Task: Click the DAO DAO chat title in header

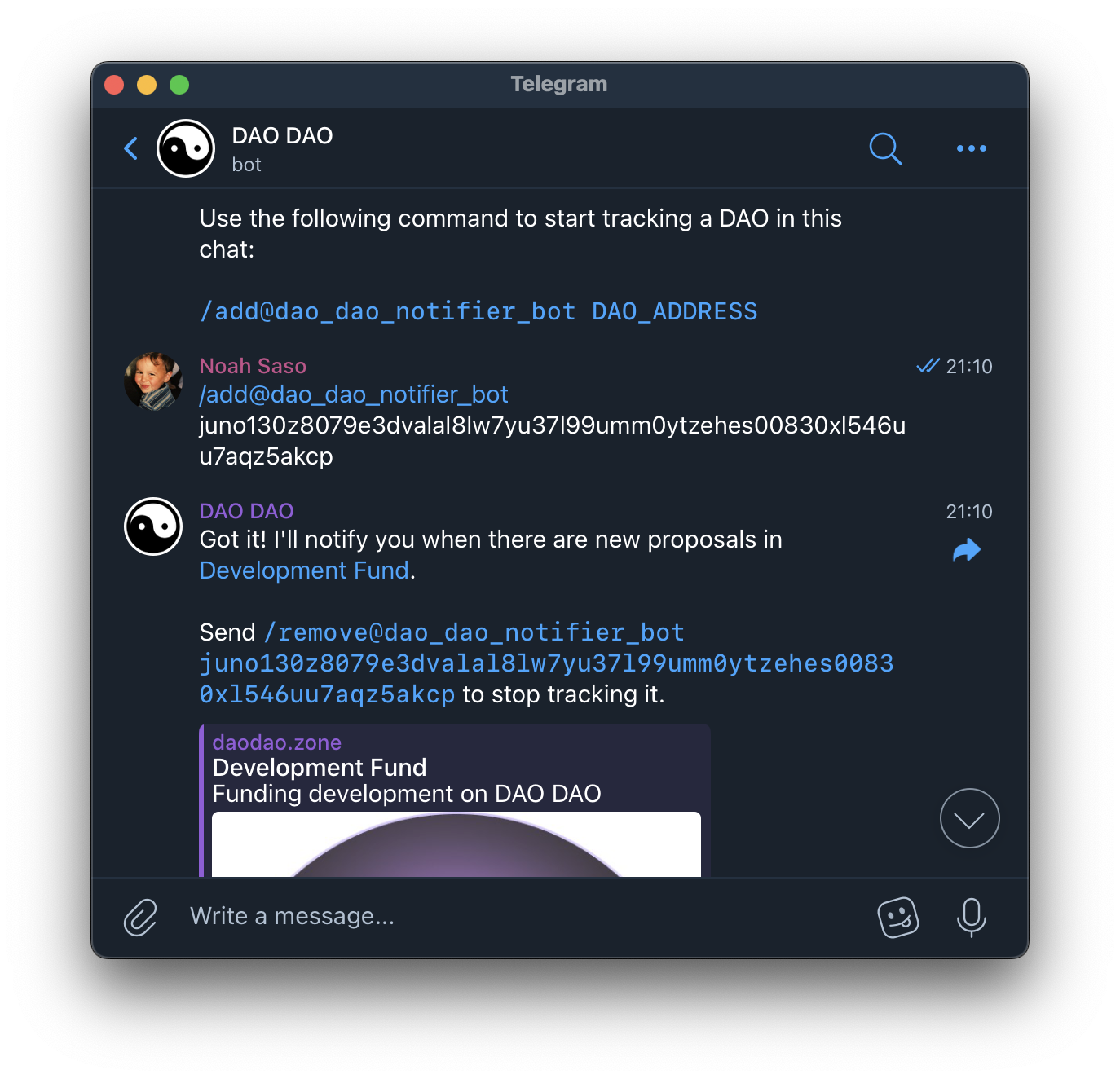Action: pos(282,135)
